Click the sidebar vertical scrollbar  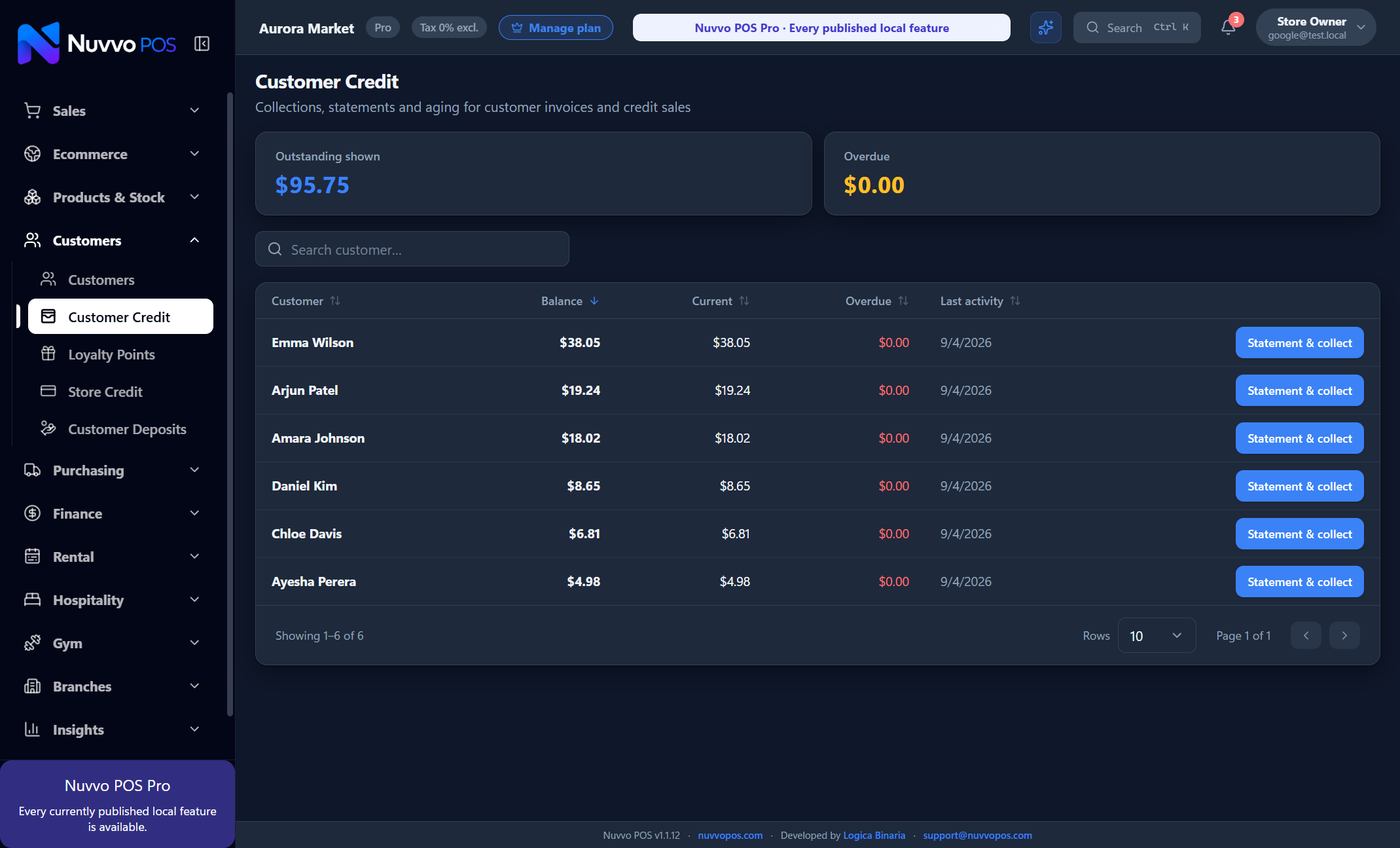tap(230, 404)
